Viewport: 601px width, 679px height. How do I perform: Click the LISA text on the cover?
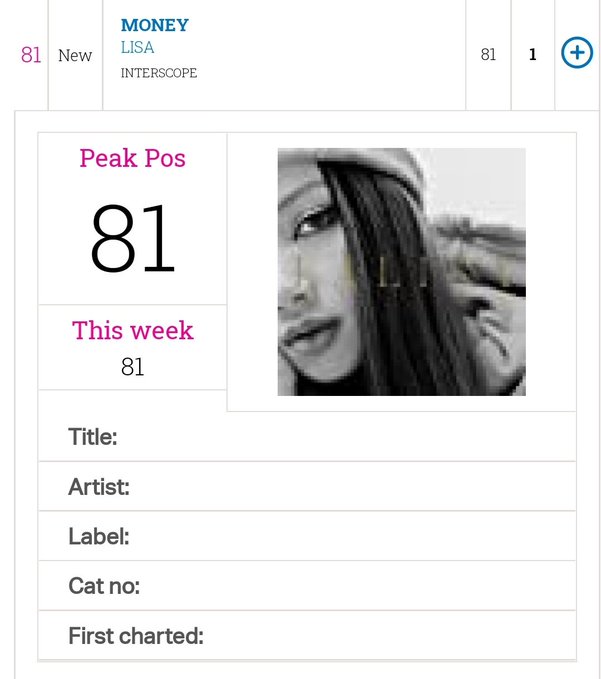click(x=403, y=272)
